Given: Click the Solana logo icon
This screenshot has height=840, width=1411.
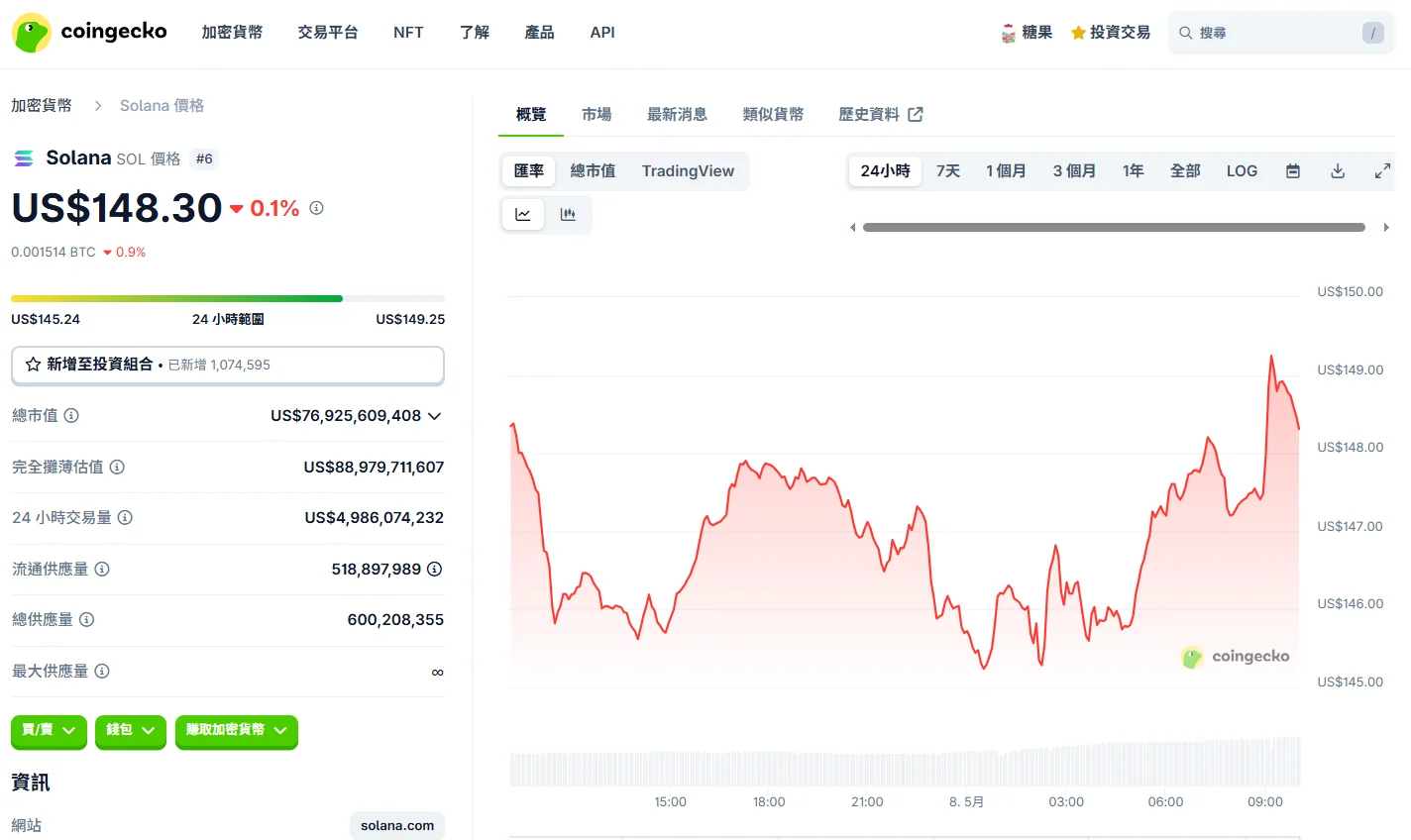Looking at the screenshot, I should click(24, 158).
